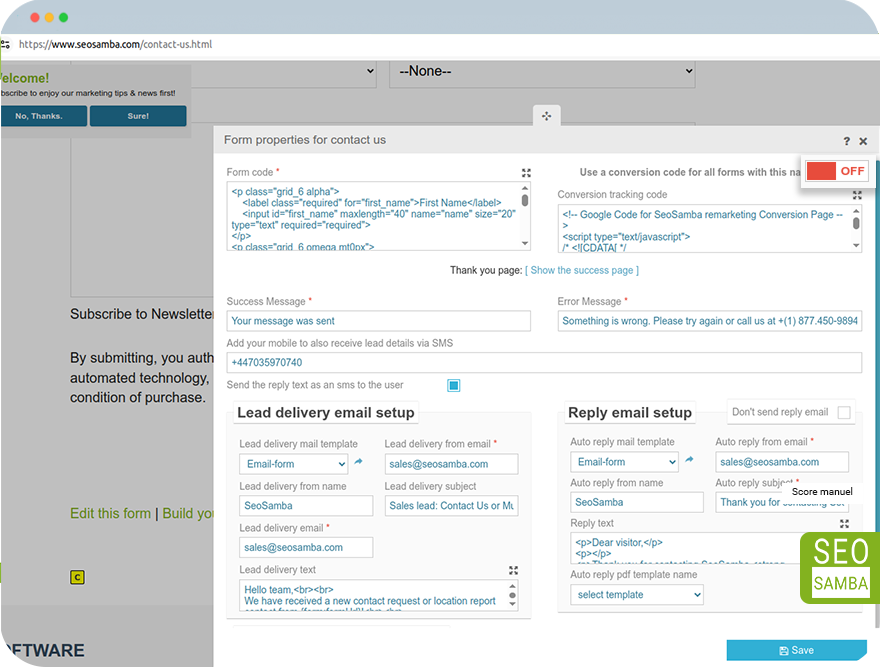
Task: Open Lead delivery mail template dropdown
Action: click(294, 464)
